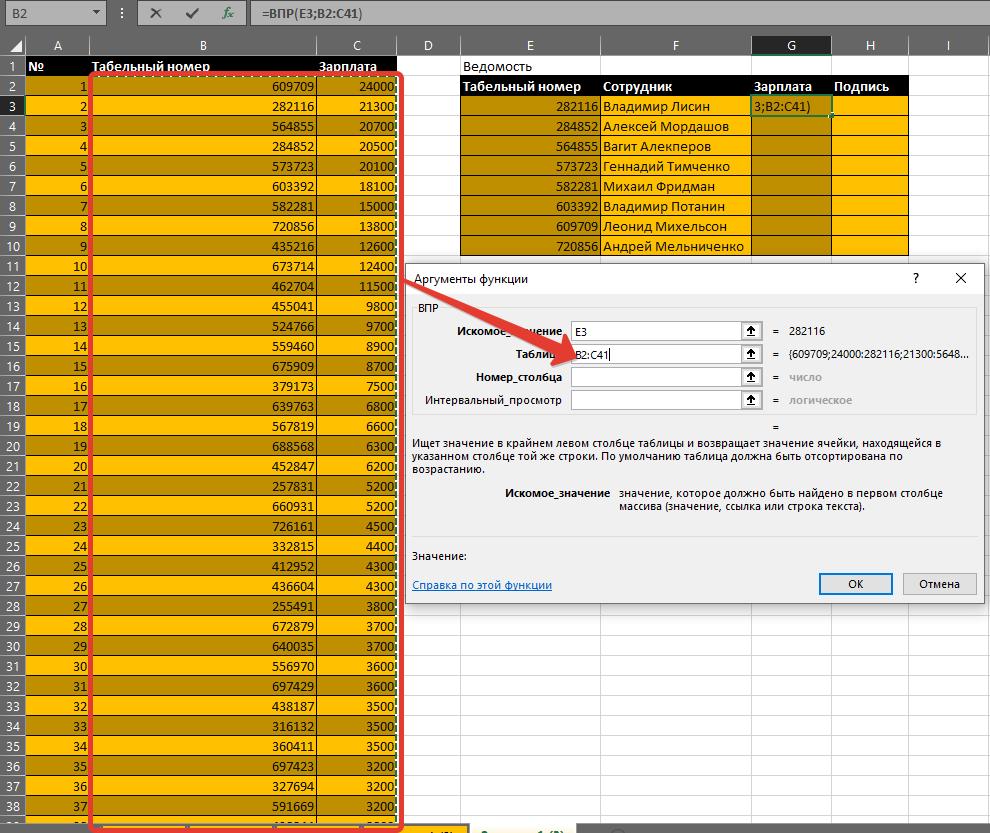The width and height of the screenshot is (990, 833).
Task: Select column B header
Action: pos(203,45)
